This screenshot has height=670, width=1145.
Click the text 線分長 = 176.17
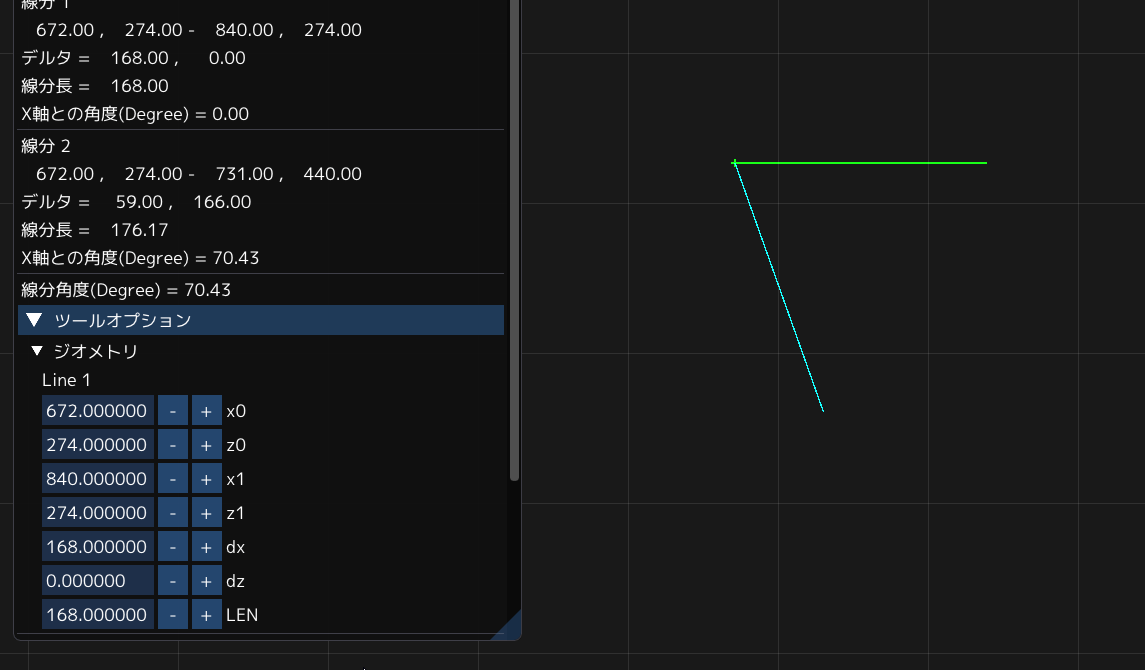tap(95, 230)
